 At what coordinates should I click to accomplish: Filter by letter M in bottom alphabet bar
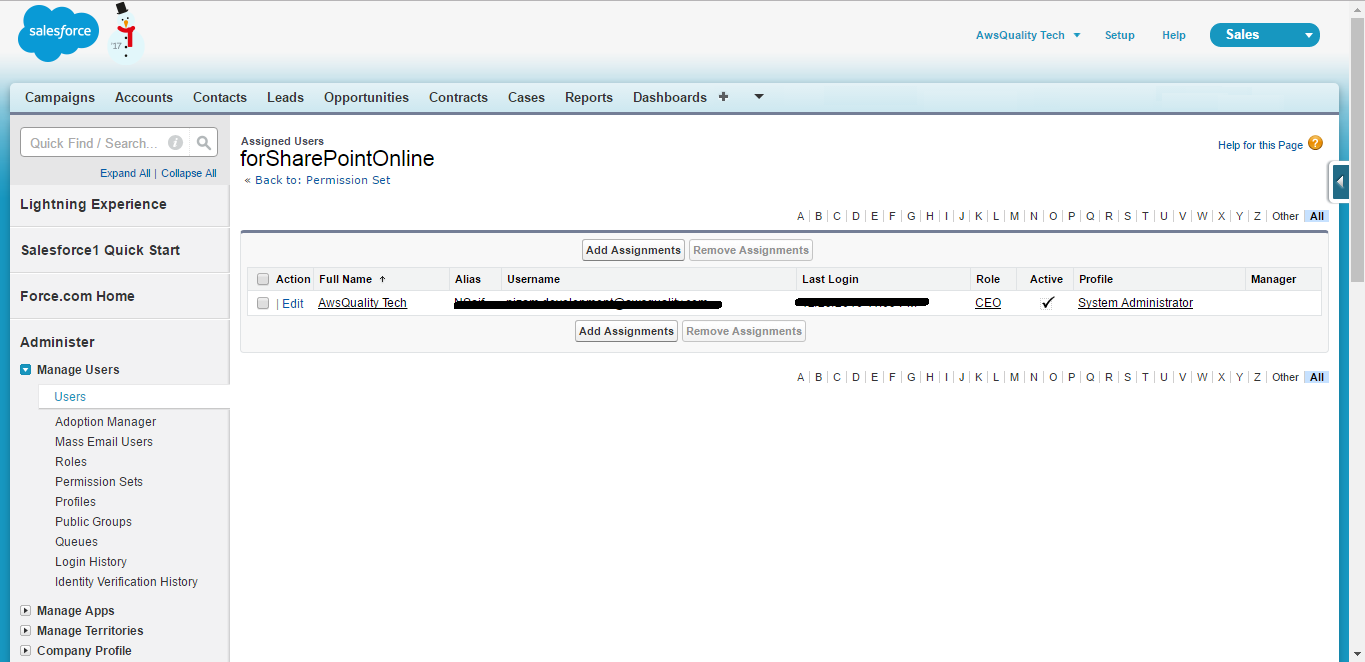pos(1014,377)
